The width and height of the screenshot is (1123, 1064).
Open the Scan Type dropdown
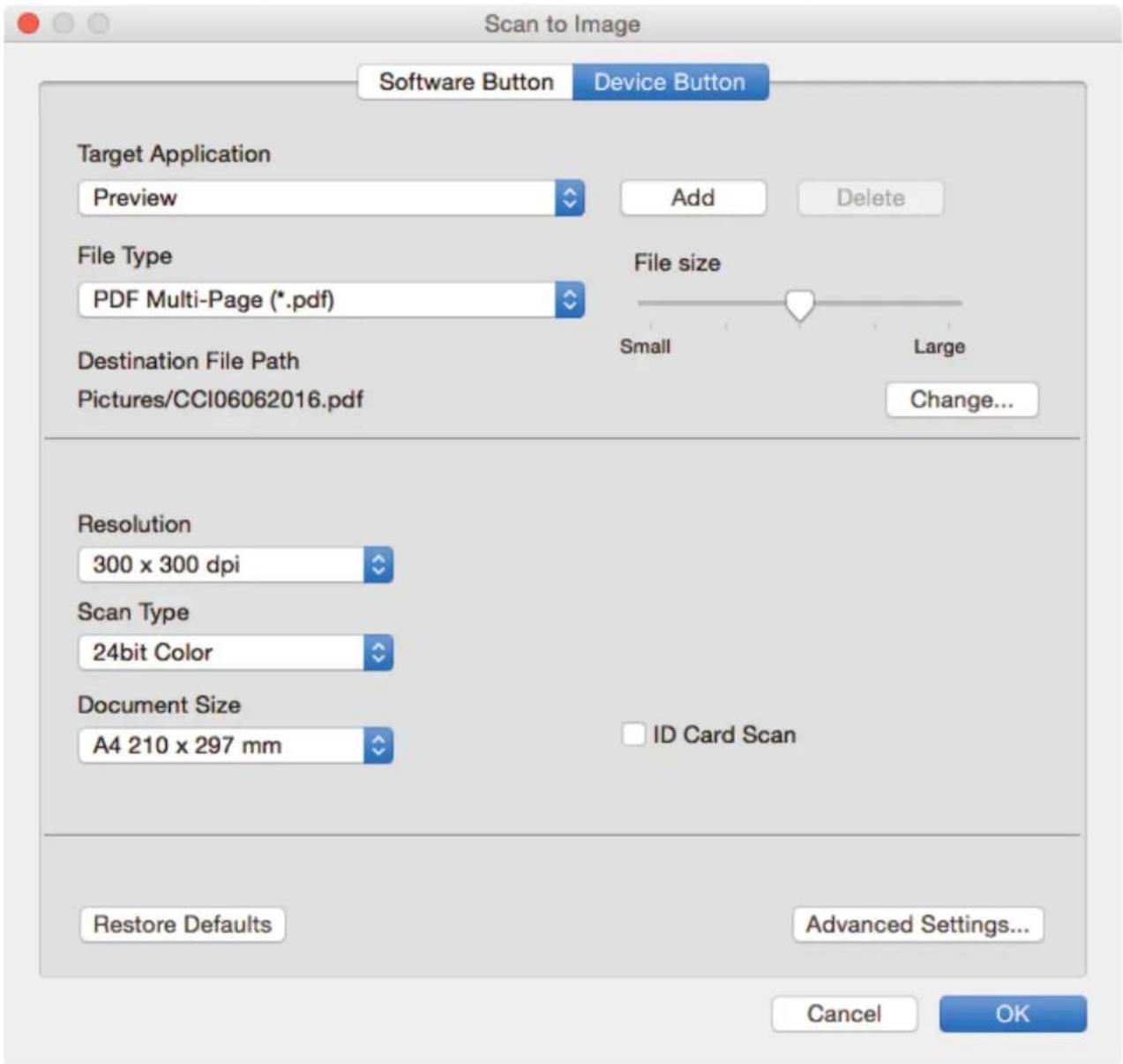[236, 653]
